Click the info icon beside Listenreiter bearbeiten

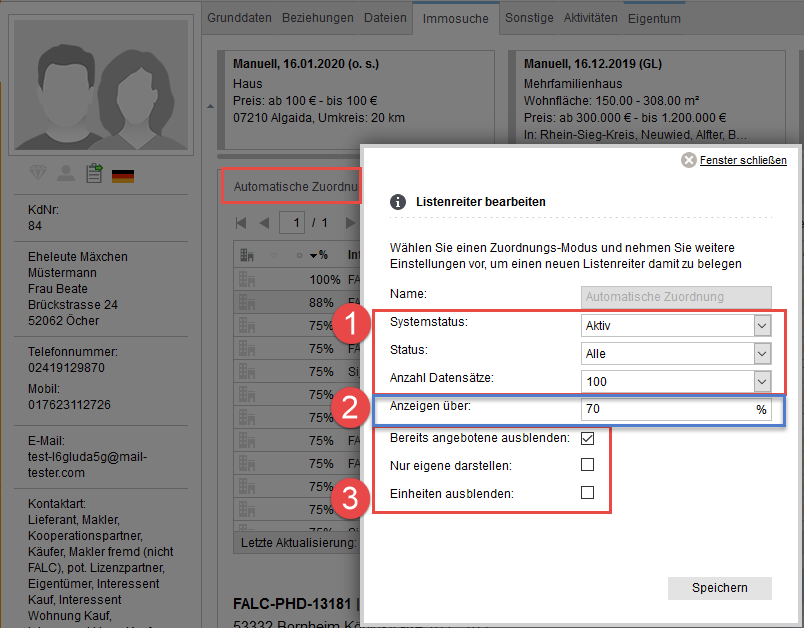397,201
